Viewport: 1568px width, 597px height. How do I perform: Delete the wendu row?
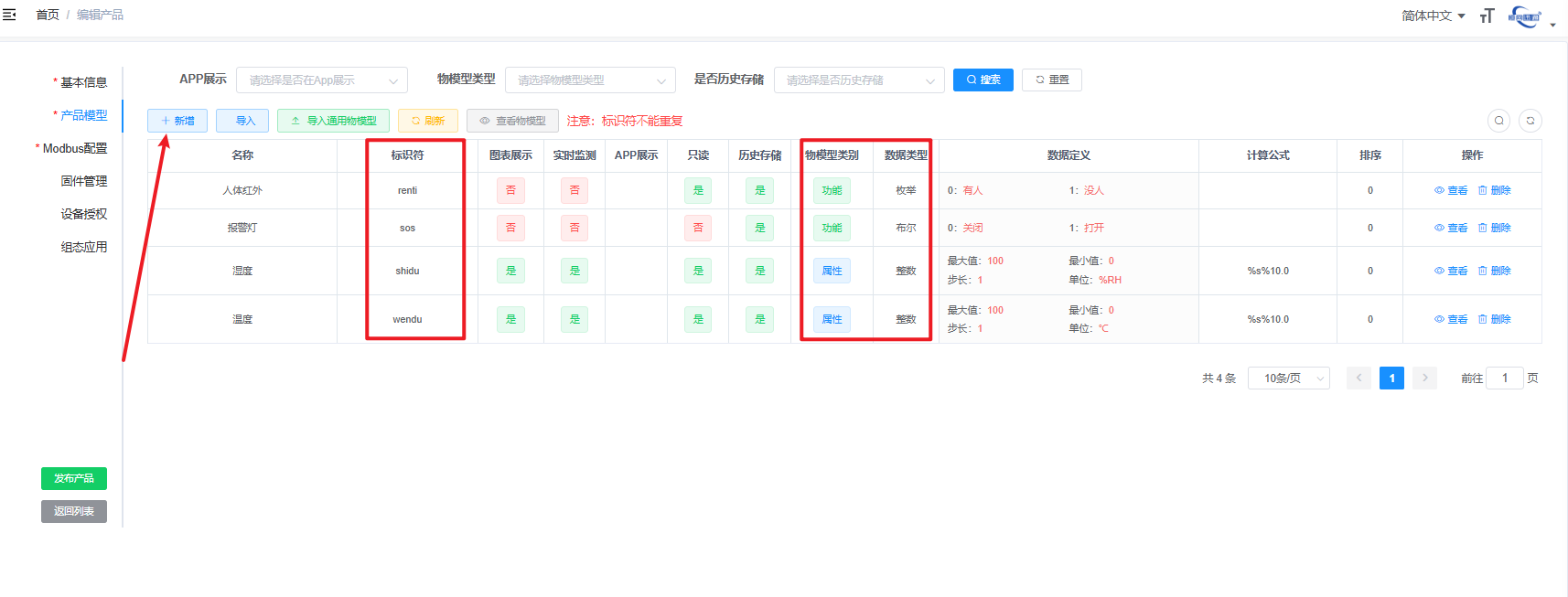[1494, 320]
